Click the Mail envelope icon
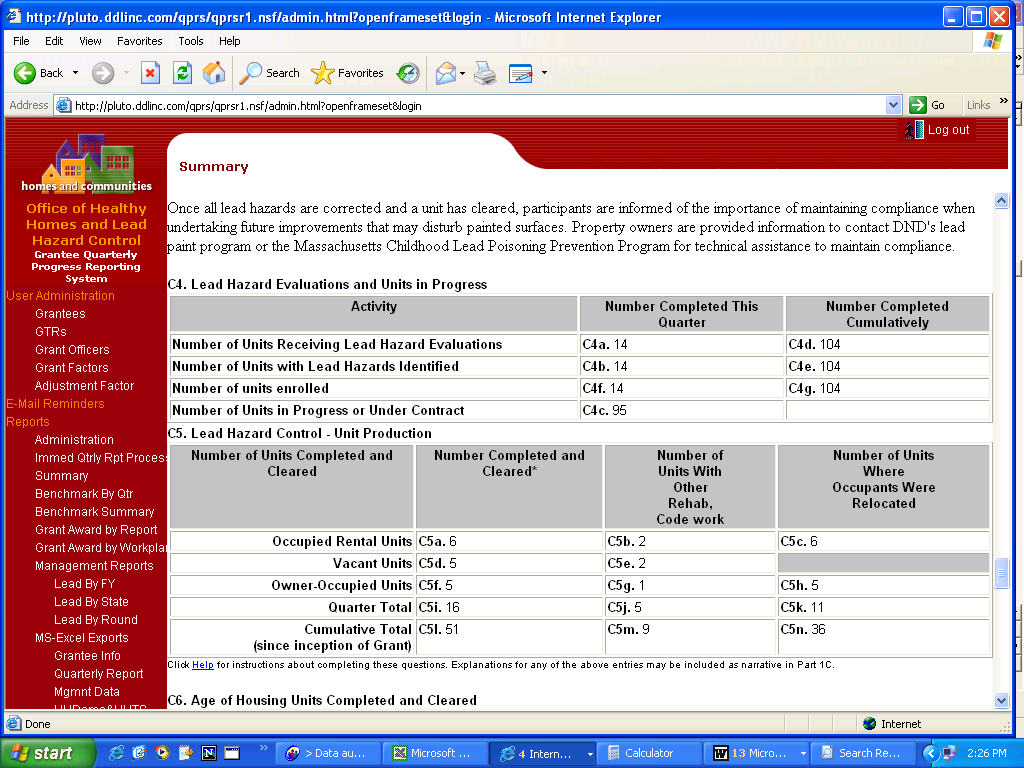Screen dimensions: 1024x768 (x=445, y=73)
